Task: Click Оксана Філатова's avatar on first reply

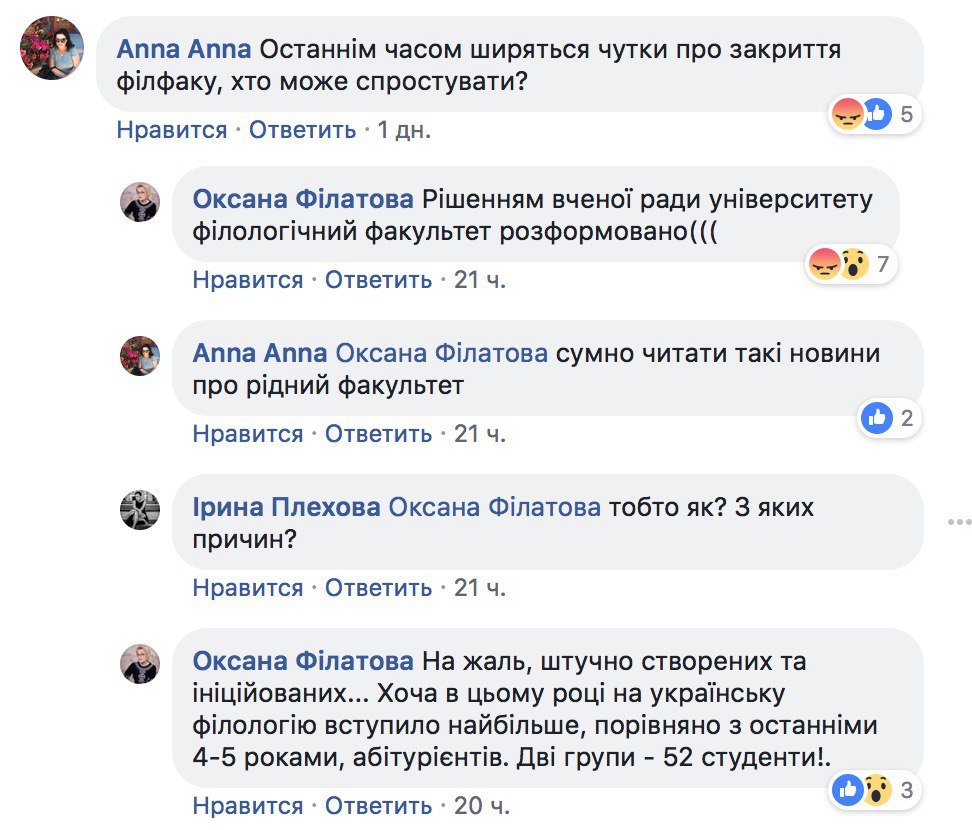Action: 140,202
